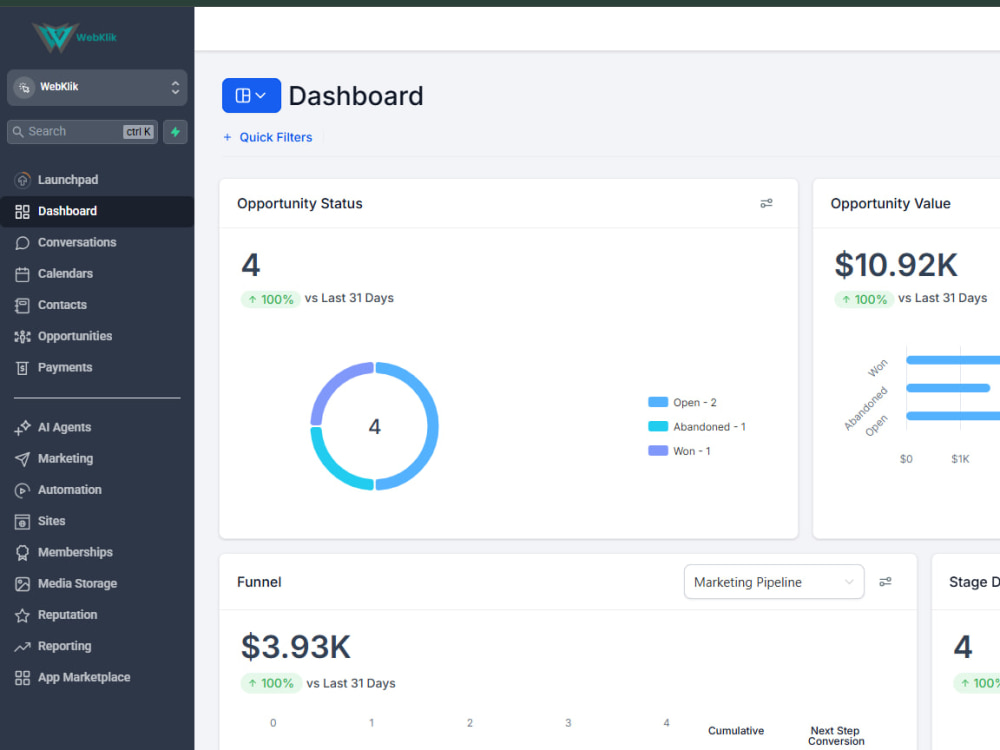
Task: Click the Reputation star icon
Action: tap(22, 615)
